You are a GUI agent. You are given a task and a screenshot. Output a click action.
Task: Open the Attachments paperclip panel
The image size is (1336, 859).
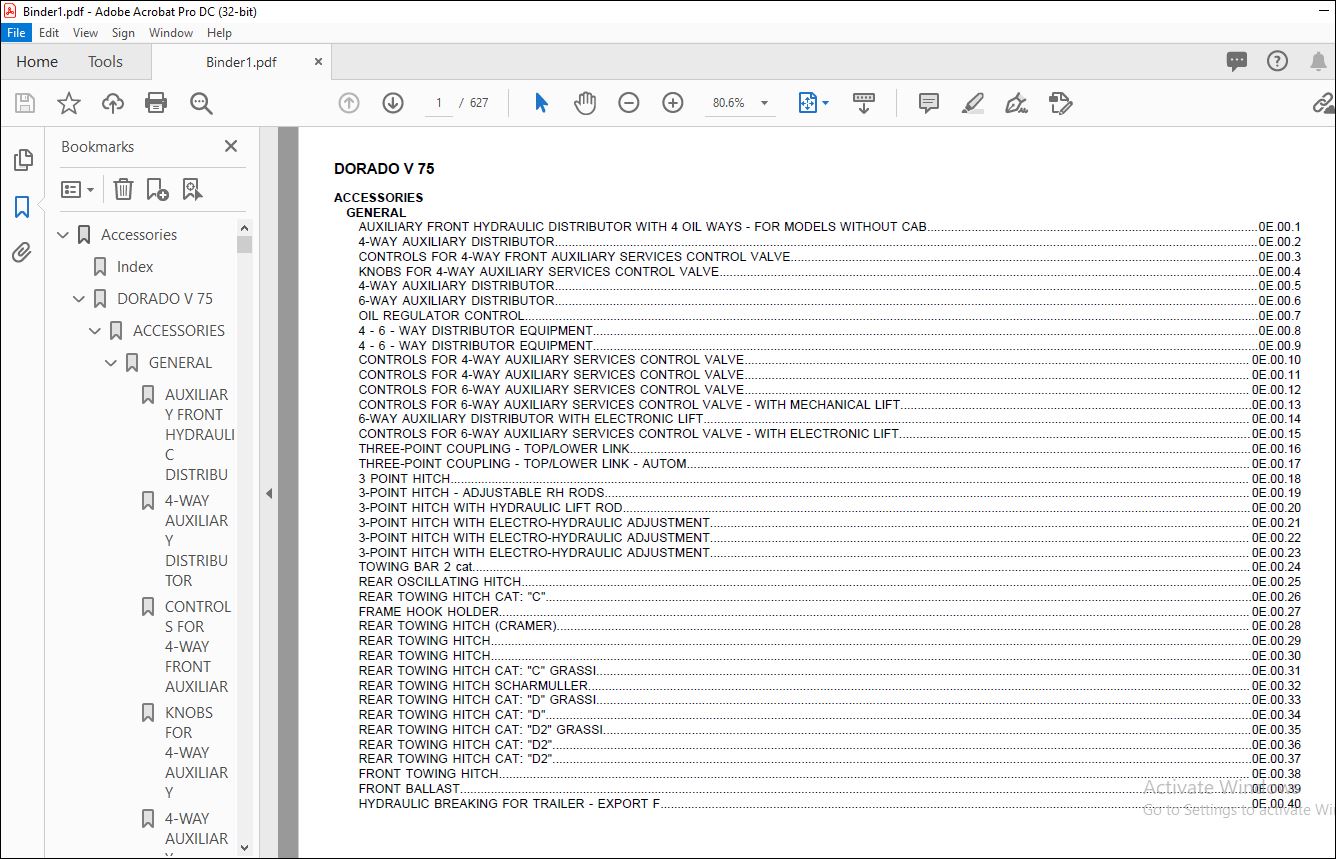pyautogui.click(x=22, y=253)
